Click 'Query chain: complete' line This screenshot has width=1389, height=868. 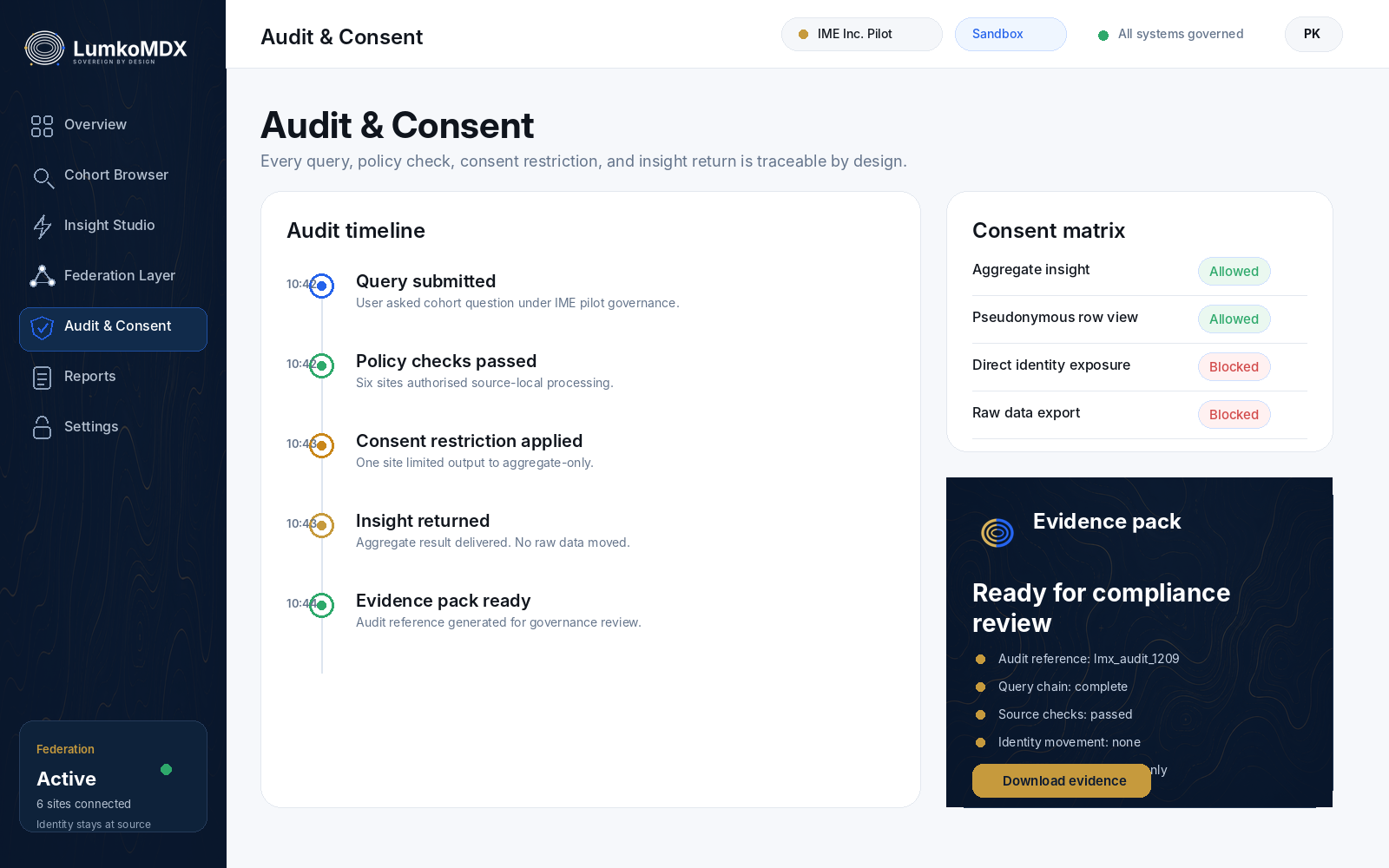tap(1063, 687)
